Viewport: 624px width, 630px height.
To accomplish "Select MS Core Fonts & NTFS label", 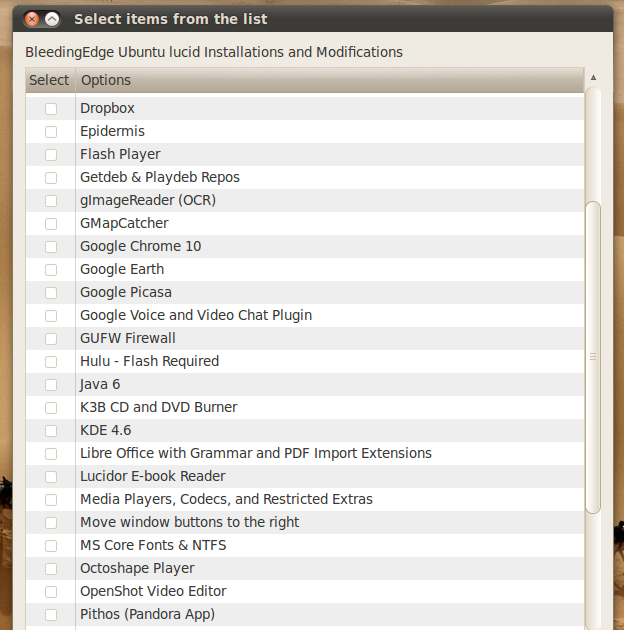I will click(x=153, y=545).
